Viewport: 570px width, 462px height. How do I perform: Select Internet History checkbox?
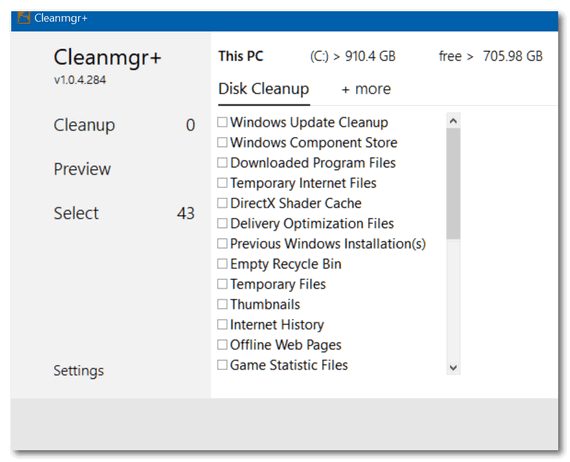(x=222, y=324)
